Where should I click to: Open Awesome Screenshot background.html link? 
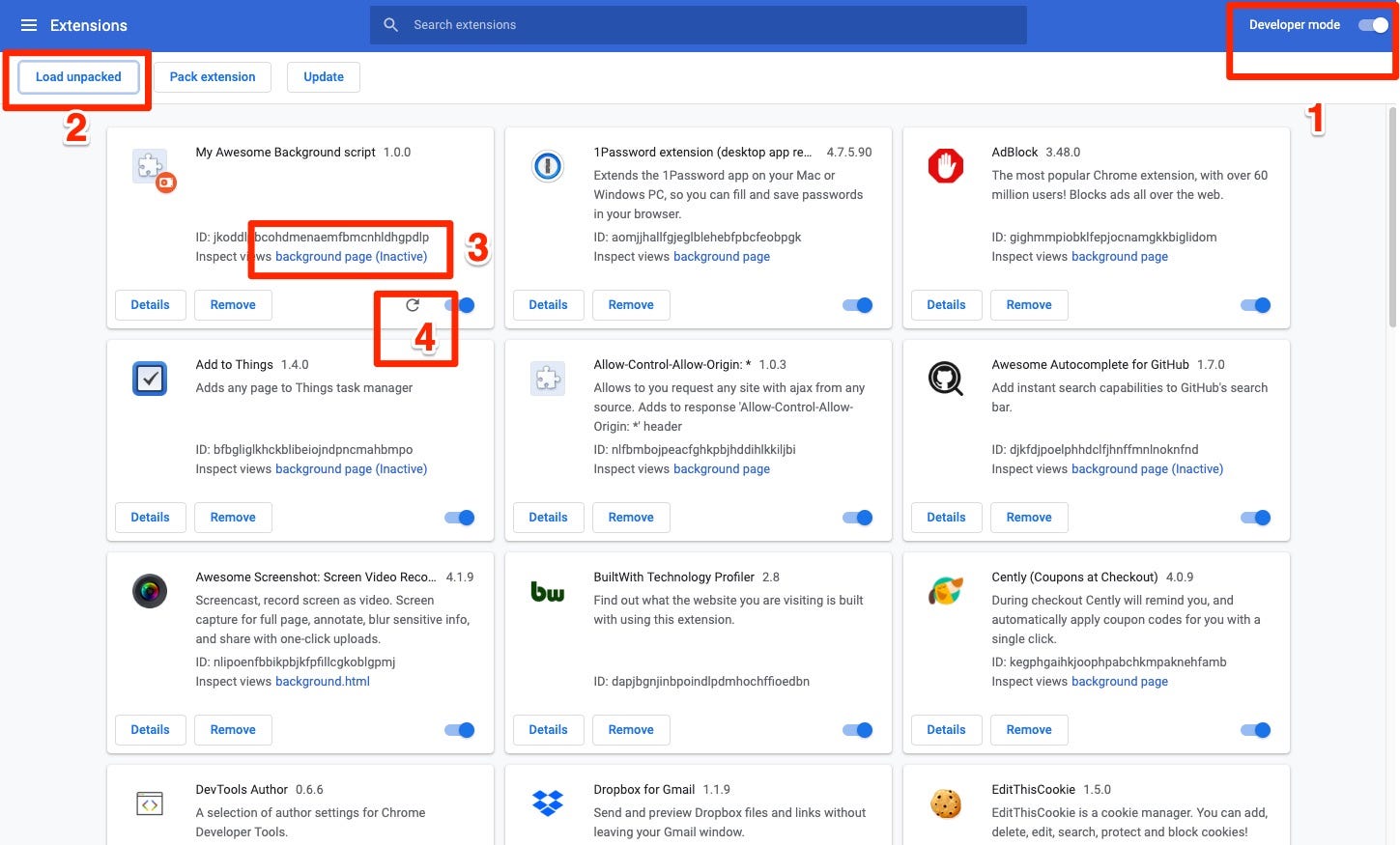point(323,682)
